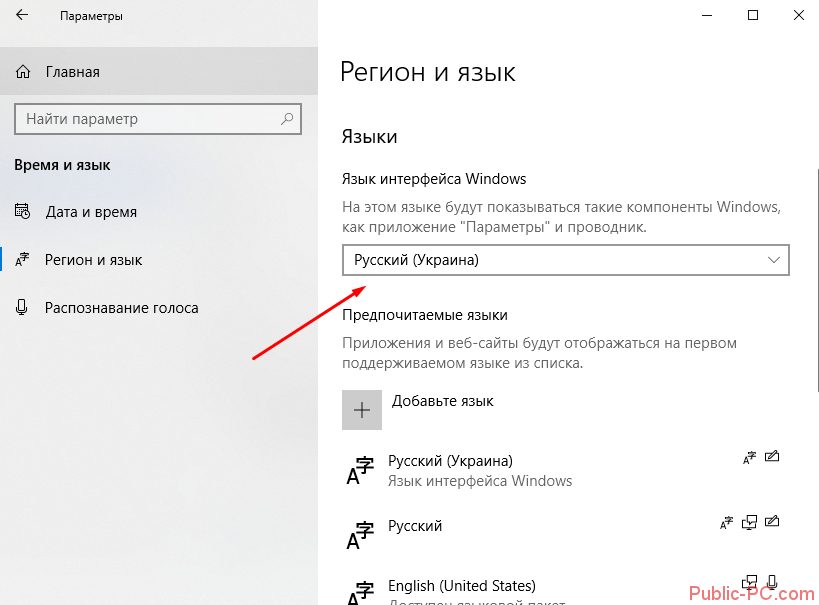Click the vertical scrollbar on right edge
The width and height of the screenshot is (819, 605).
(816, 280)
